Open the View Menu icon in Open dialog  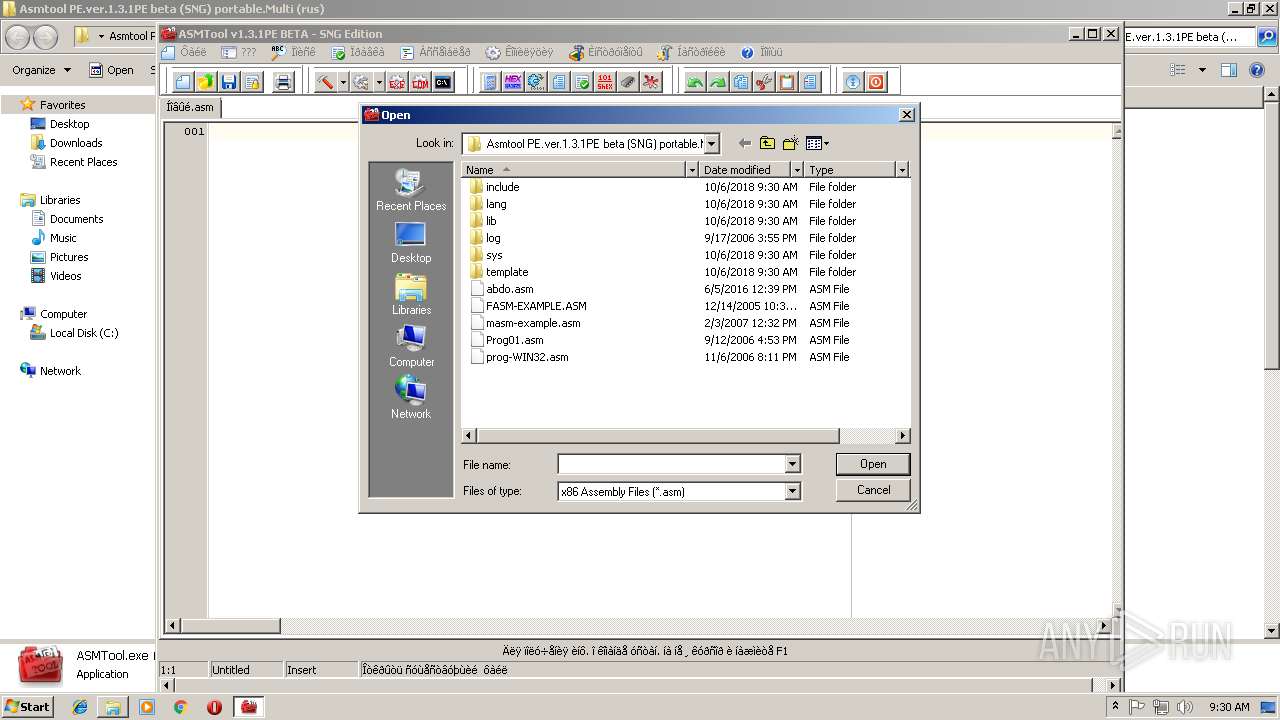(x=817, y=144)
